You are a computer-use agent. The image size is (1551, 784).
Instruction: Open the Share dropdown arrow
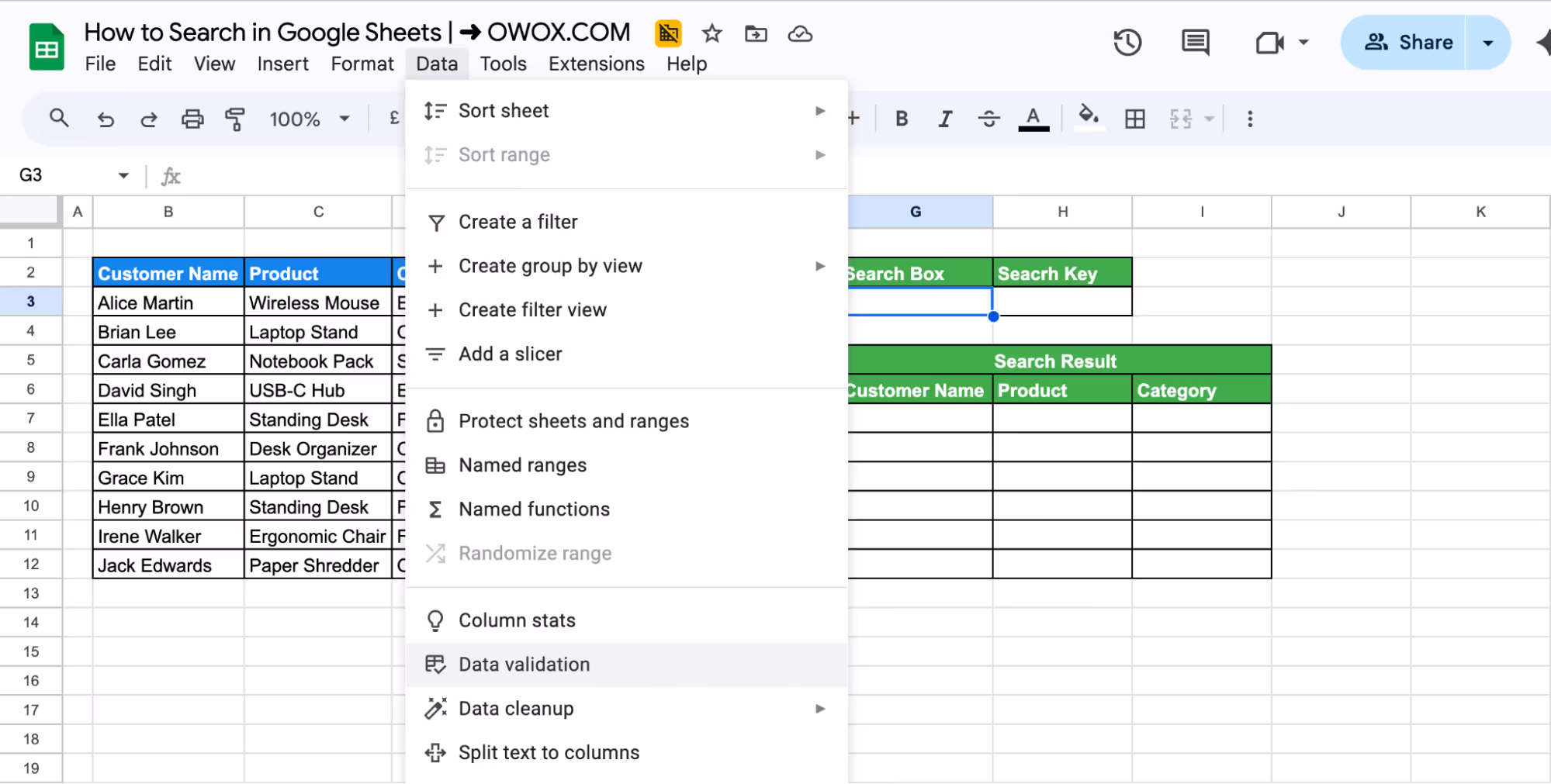tap(1487, 43)
